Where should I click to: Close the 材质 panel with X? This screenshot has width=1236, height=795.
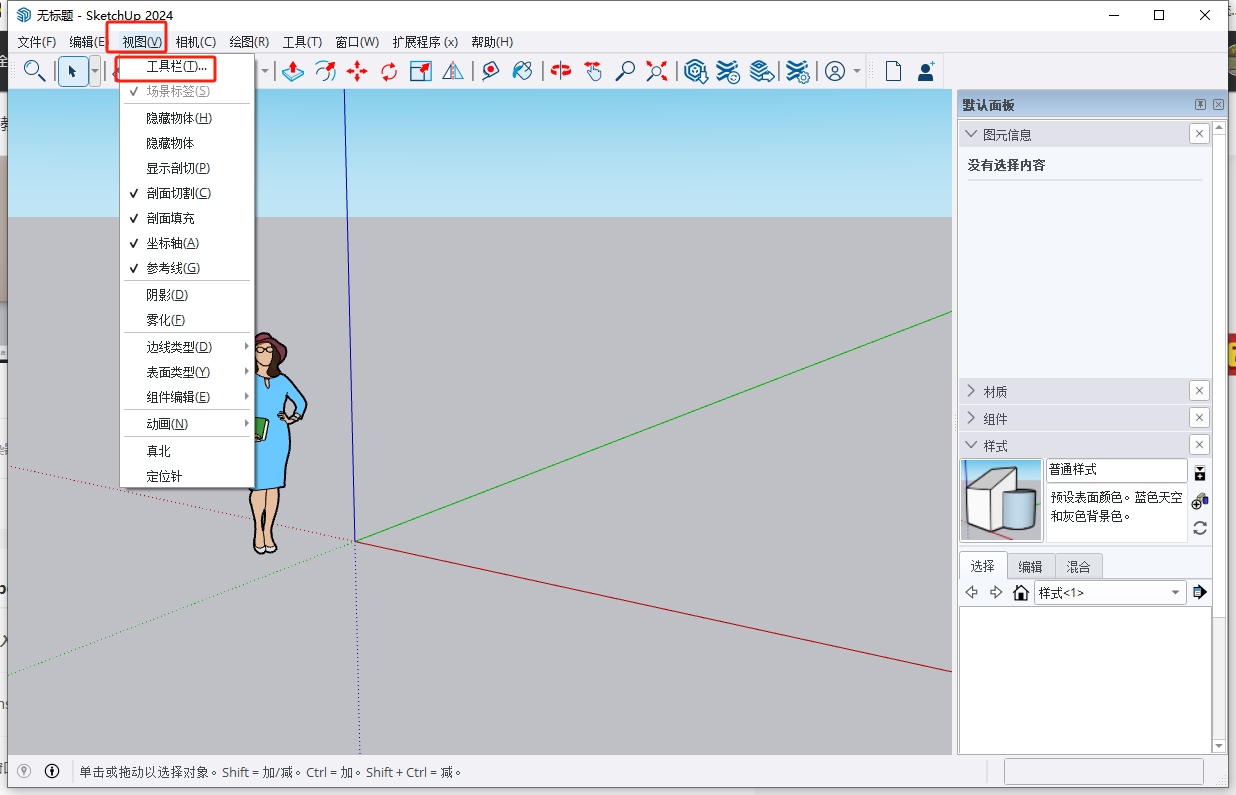1199,391
